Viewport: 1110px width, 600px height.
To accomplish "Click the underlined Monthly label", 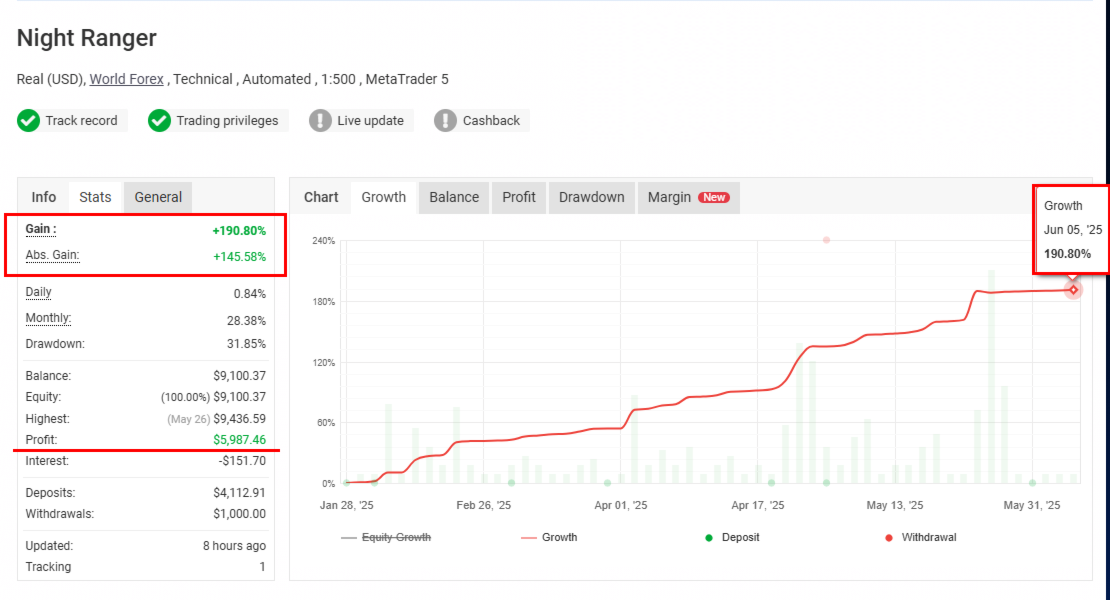I will click(48, 318).
